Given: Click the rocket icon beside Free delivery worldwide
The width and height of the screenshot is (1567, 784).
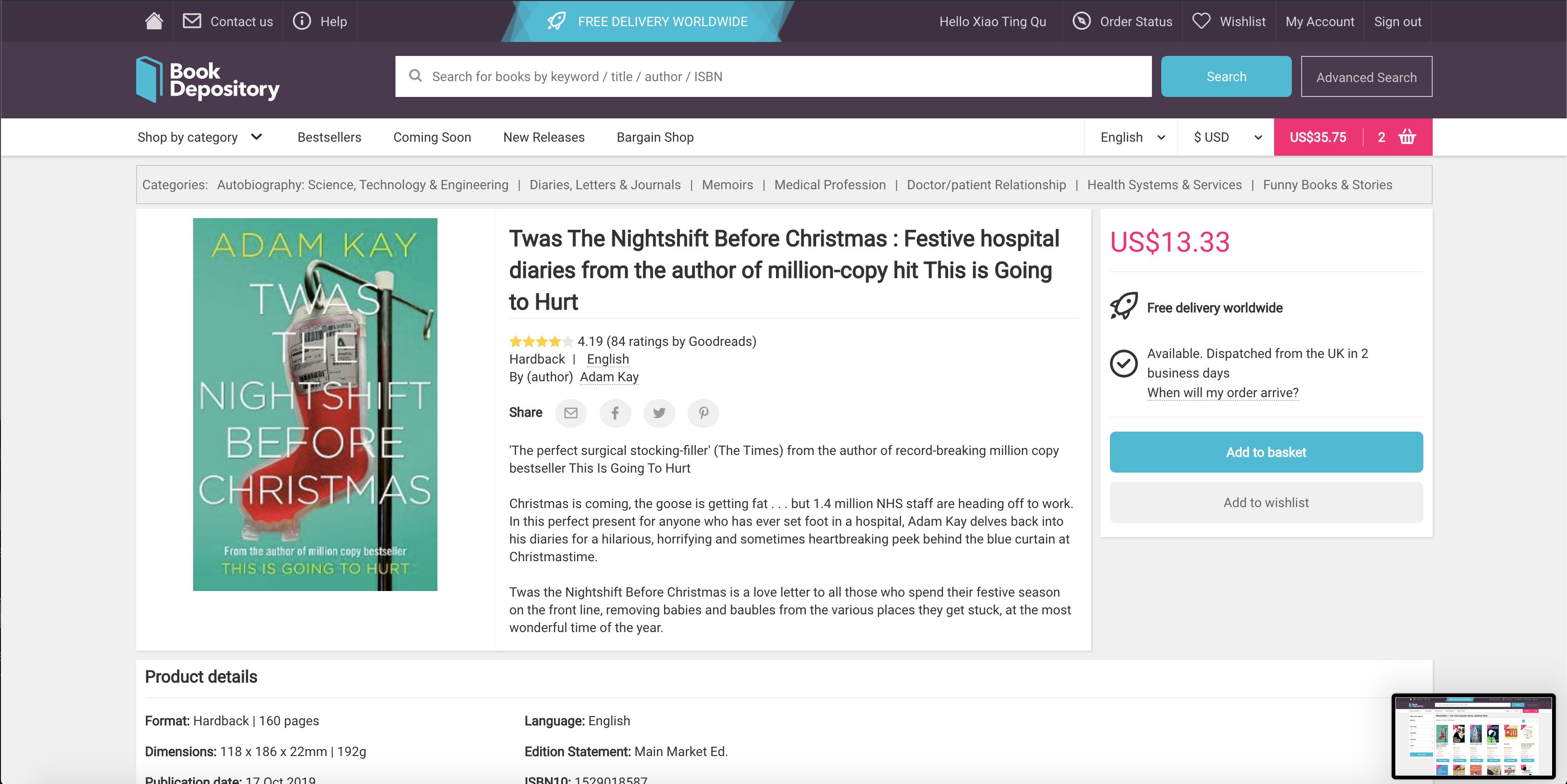Looking at the screenshot, I should pos(1123,306).
